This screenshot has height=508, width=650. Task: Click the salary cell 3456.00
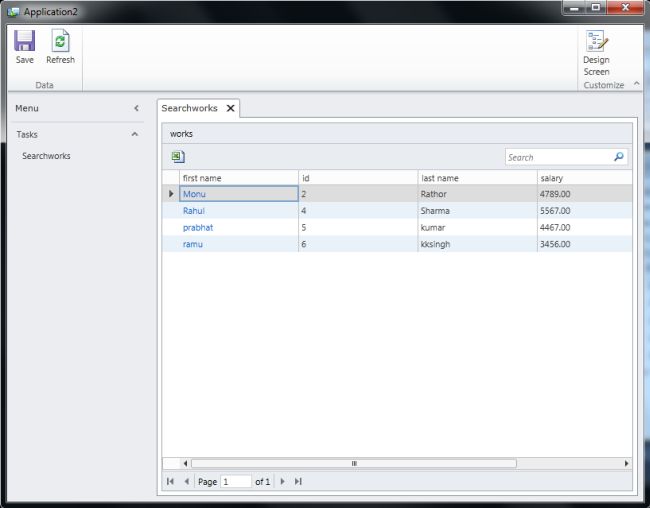coord(585,244)
